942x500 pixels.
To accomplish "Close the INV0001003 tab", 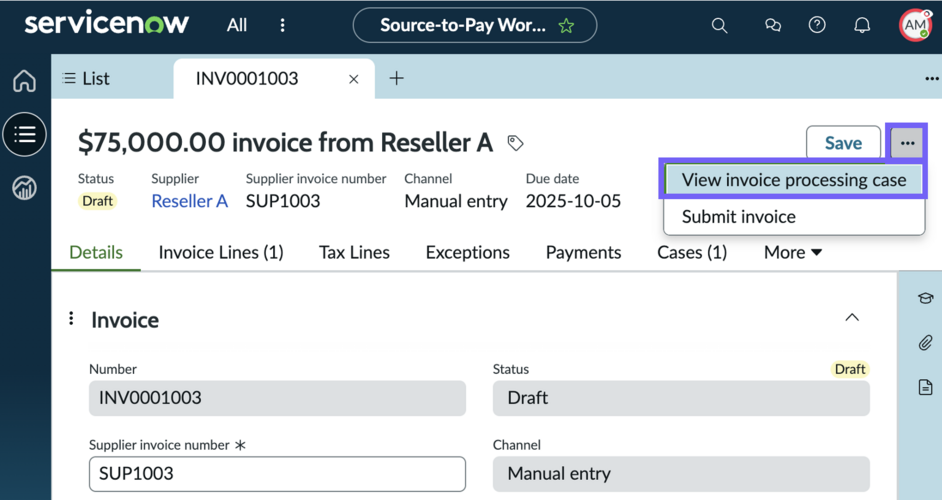I will pyautogui.click(x=354, y=79).
